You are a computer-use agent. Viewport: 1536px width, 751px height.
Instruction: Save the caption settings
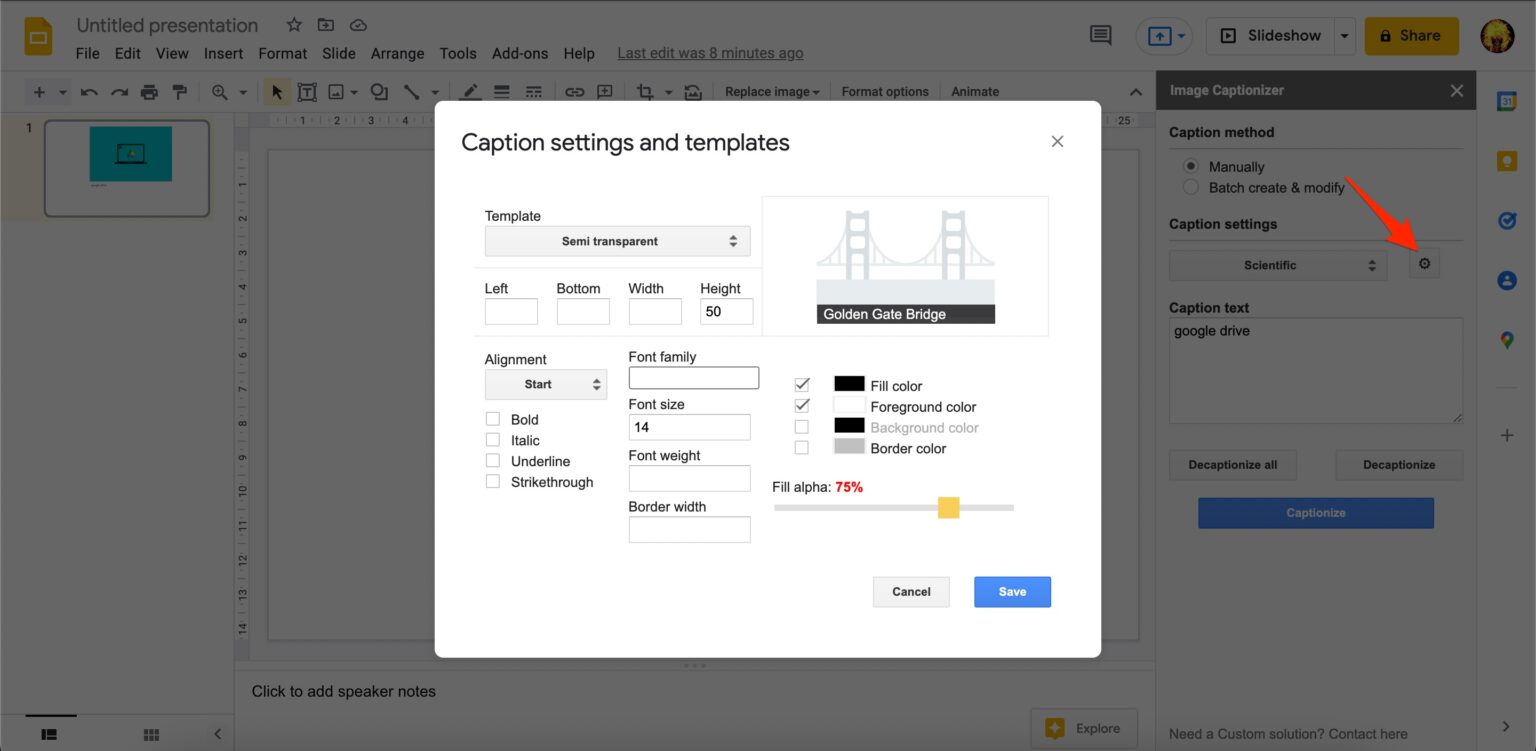coord(1012,591)
